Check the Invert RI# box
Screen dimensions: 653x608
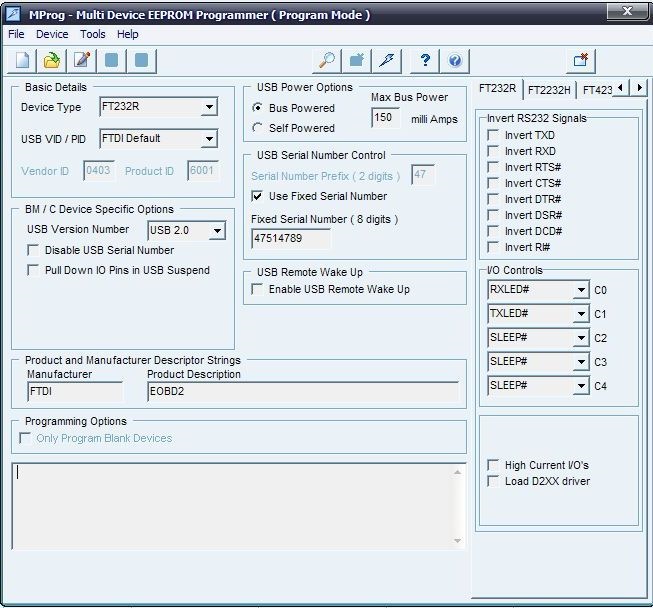(x=493, y=247)
